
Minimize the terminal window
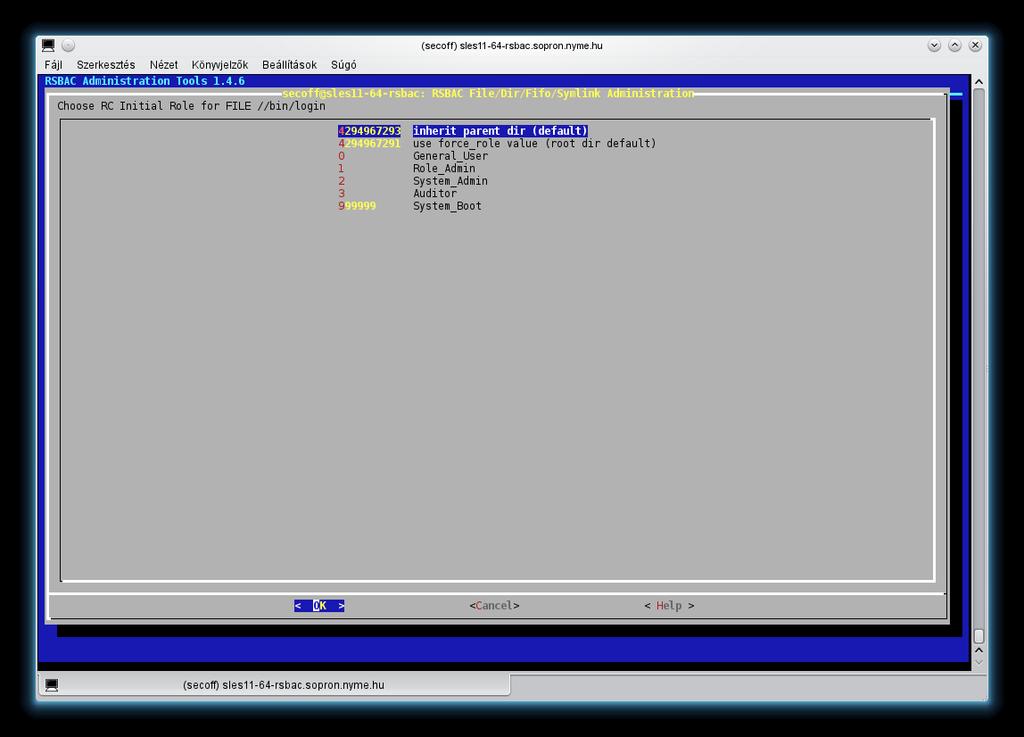coord(934,45)
